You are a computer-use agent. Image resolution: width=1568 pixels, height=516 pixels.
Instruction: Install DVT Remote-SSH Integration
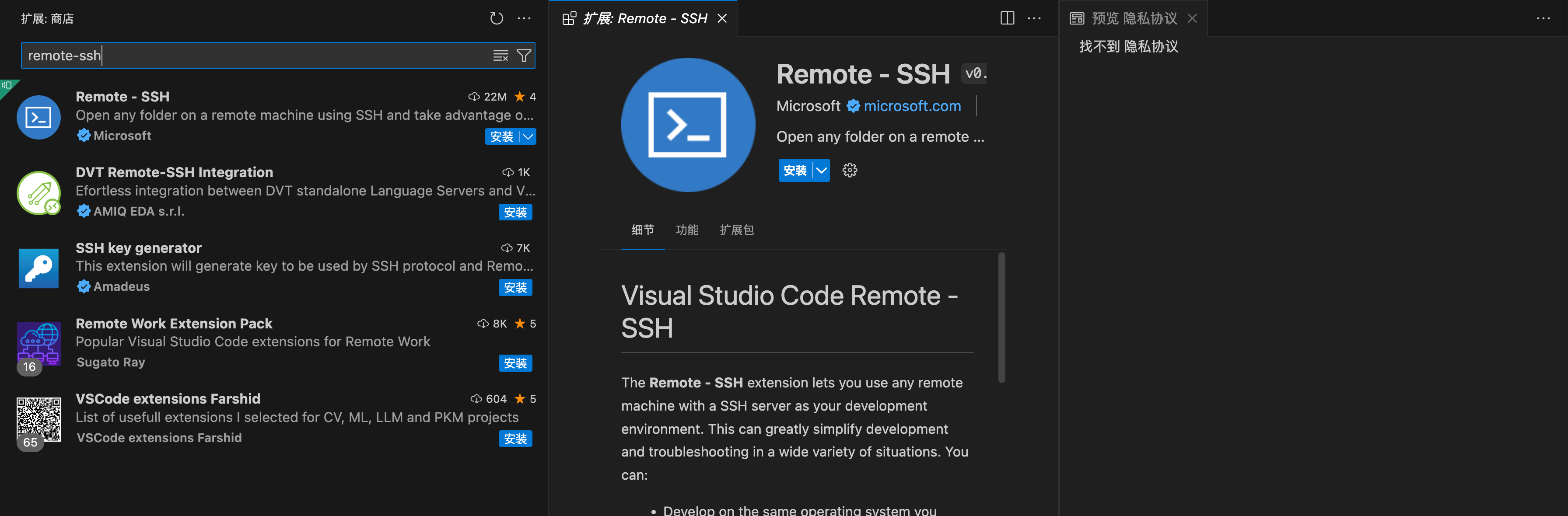[515, 213]
